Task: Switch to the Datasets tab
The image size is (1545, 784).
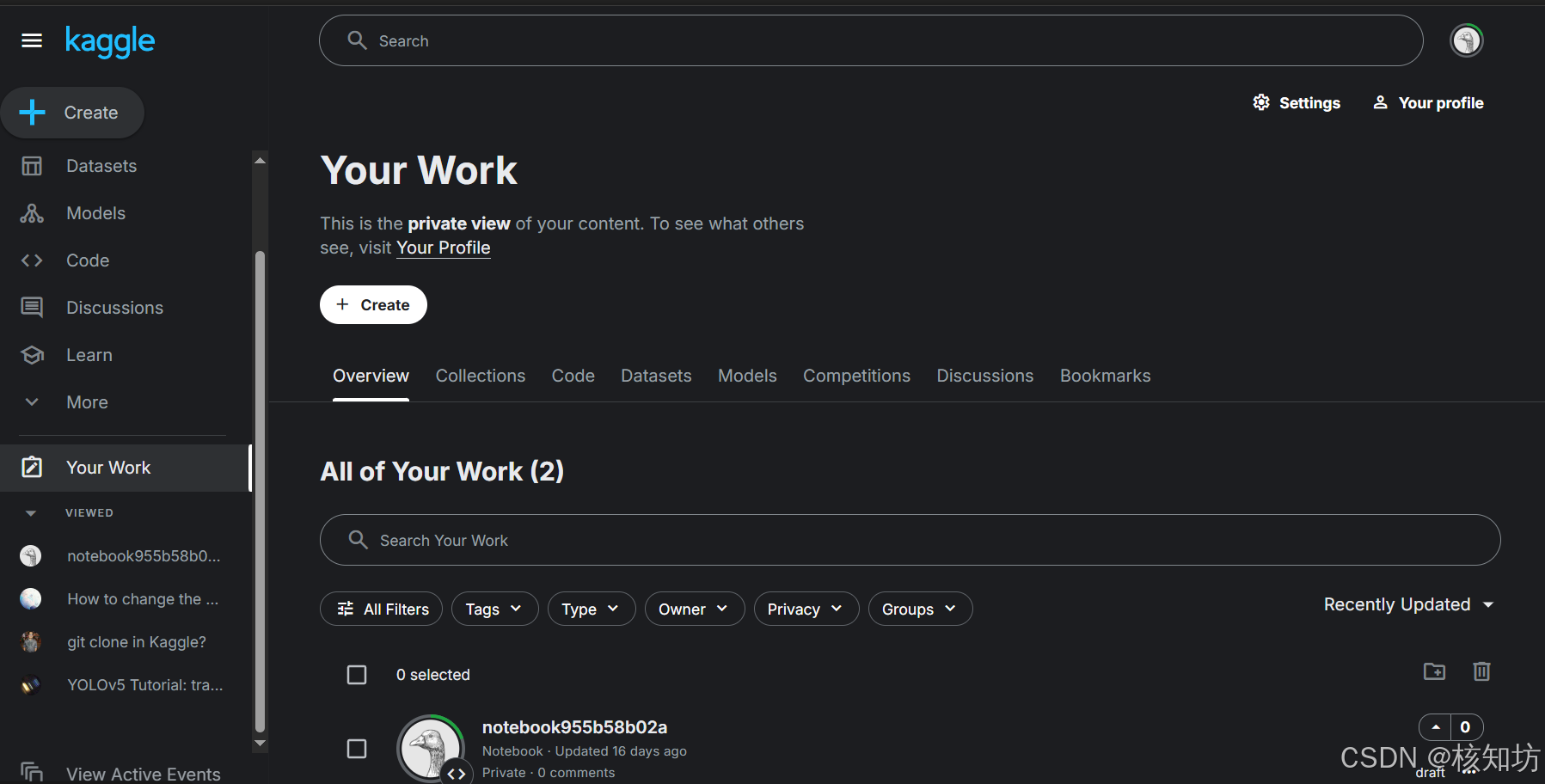Action: (x=656, y=376)
